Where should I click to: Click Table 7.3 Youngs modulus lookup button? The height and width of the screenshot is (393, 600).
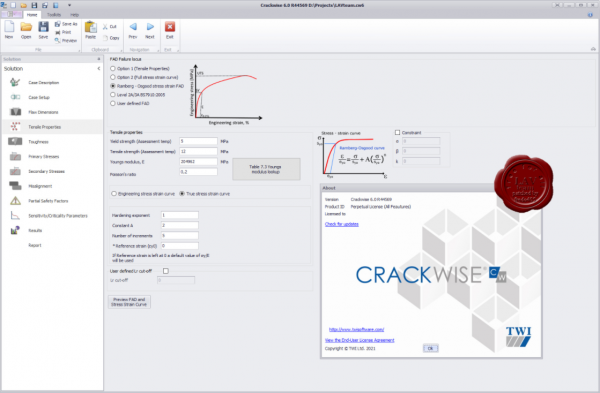266,169
